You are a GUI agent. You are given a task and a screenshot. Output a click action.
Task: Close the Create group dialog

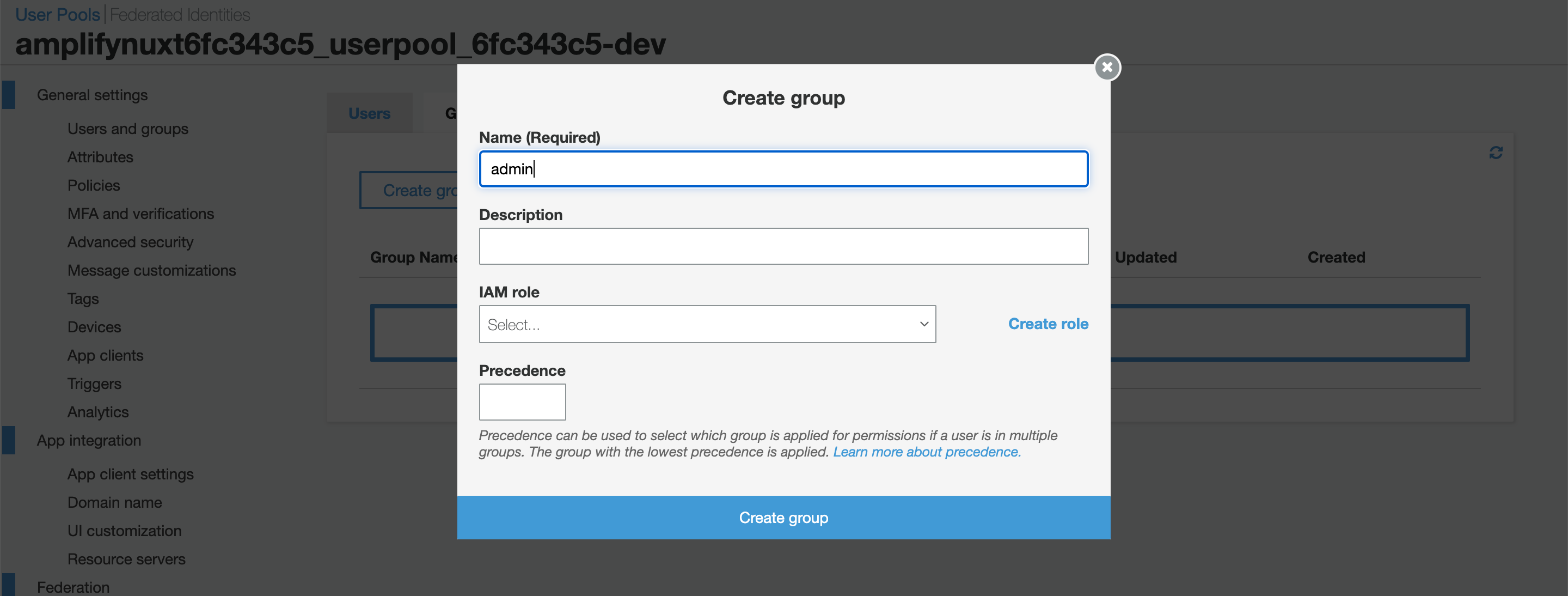tap(1107, 67)
